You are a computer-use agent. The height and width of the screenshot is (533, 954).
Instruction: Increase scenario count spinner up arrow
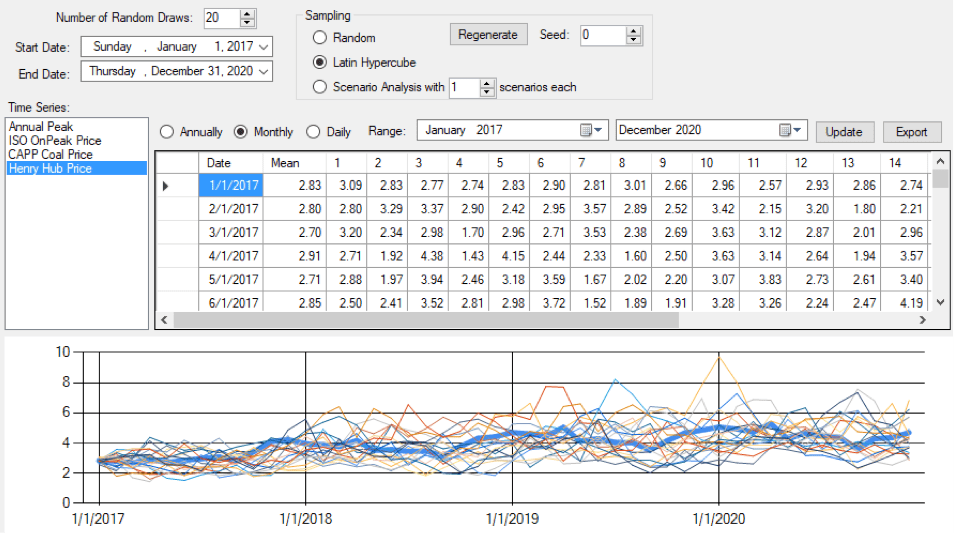(487, 83)
